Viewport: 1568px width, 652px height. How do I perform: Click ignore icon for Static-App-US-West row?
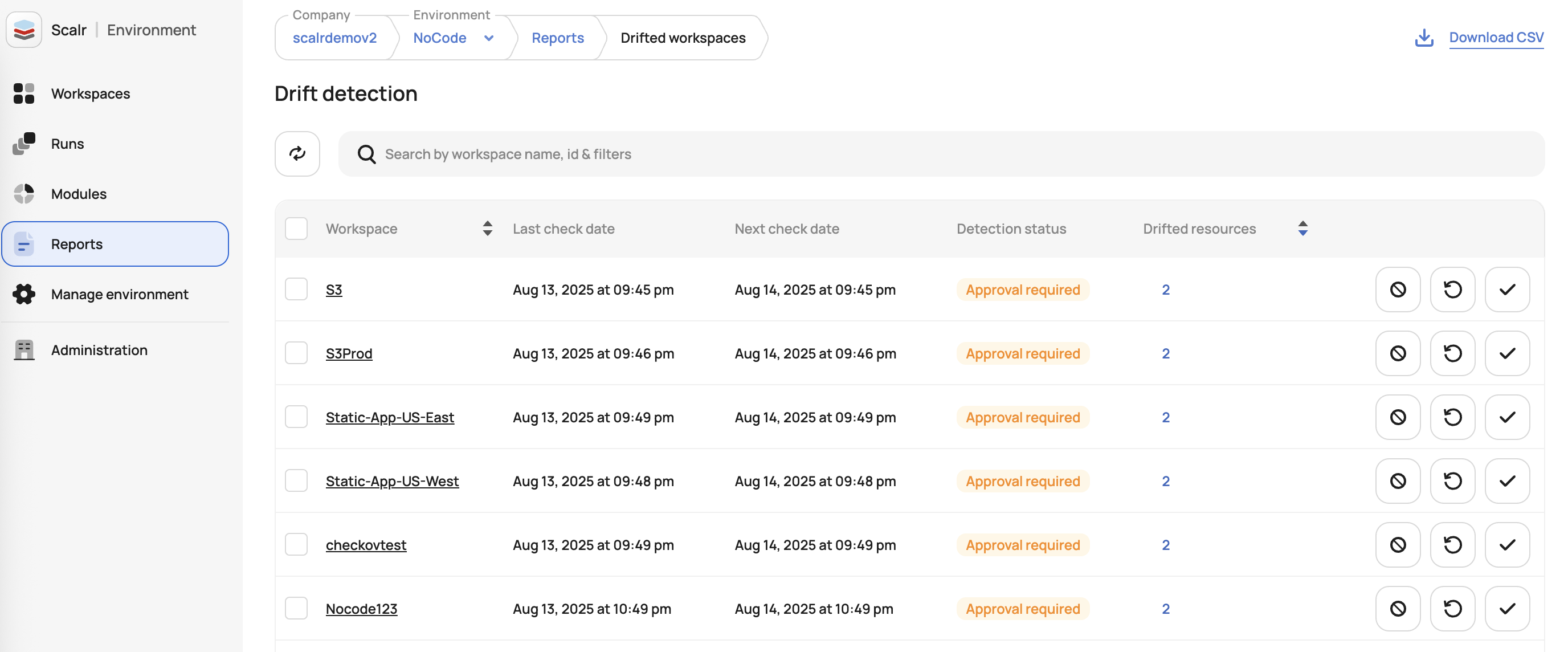click(1398, 482)
